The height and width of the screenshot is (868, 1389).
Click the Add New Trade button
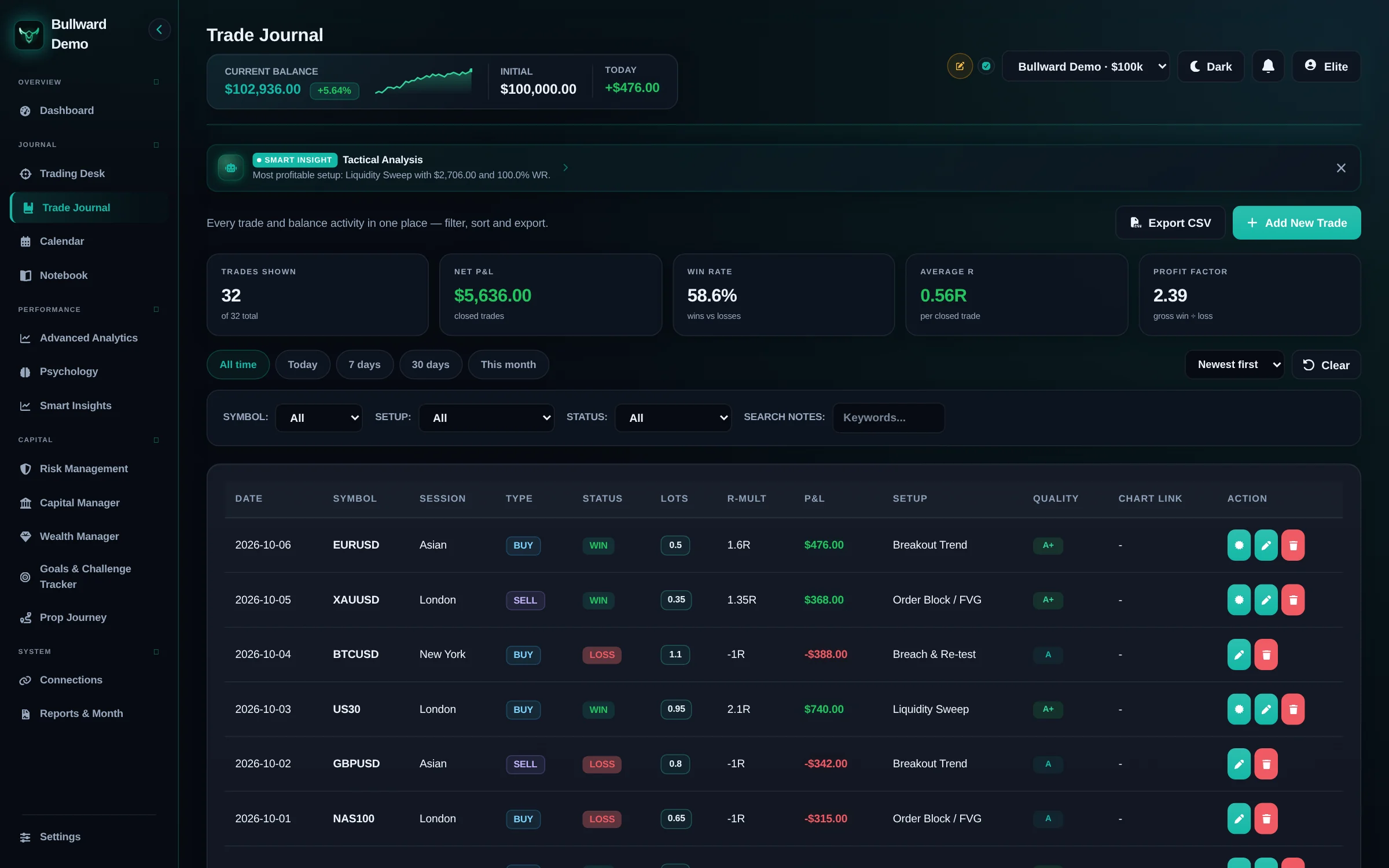[1296, 223]
